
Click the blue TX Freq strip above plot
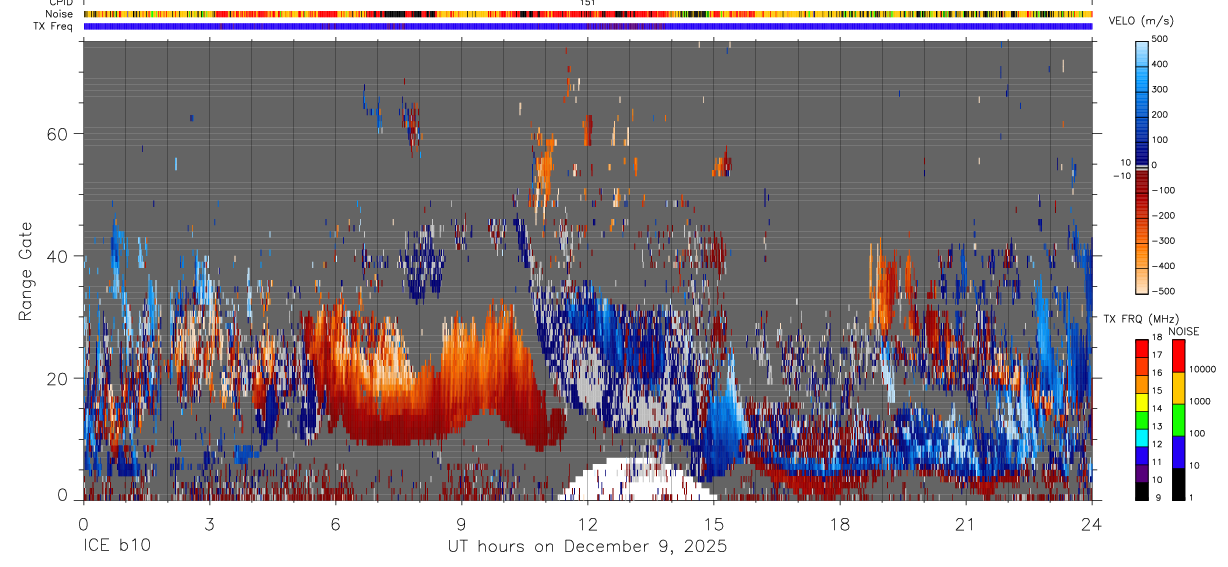click(x=587, y=26)
